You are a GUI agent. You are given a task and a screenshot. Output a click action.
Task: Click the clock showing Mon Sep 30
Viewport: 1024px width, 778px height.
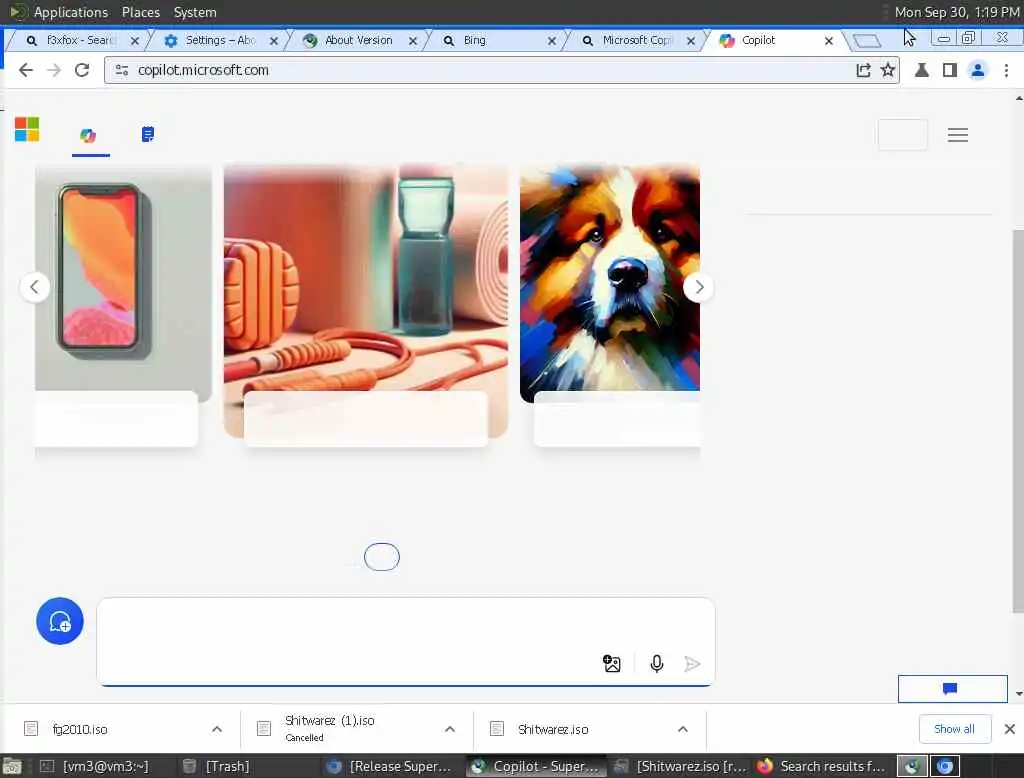[x=957, y=12]
